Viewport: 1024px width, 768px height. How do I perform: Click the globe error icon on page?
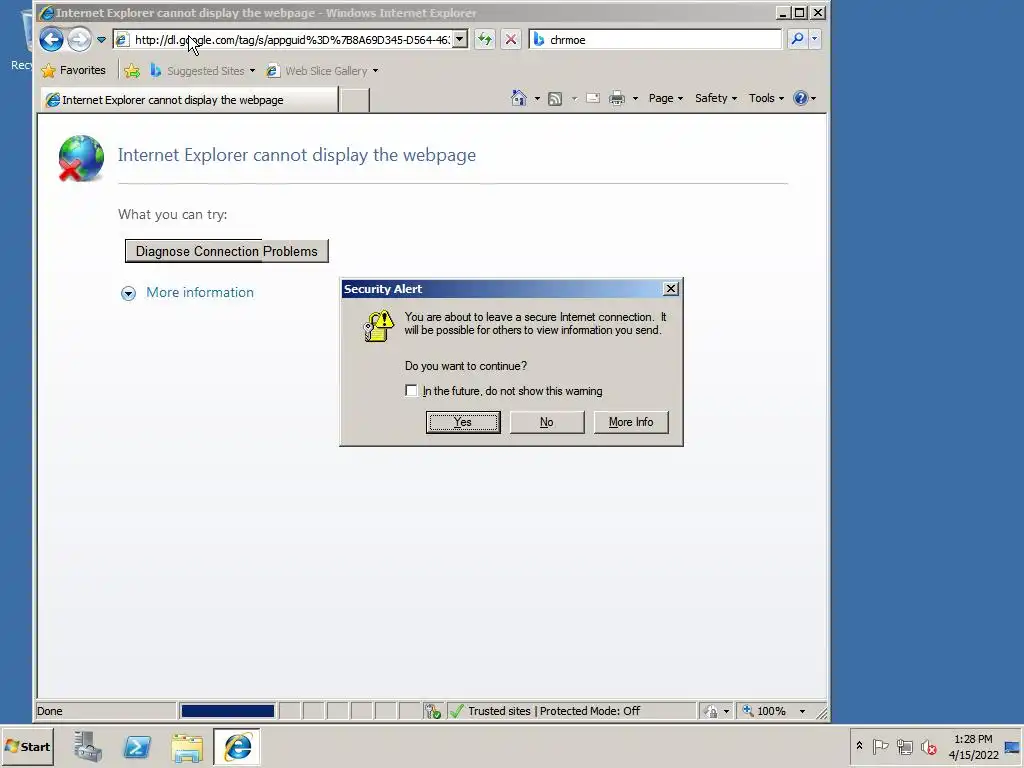81,158
